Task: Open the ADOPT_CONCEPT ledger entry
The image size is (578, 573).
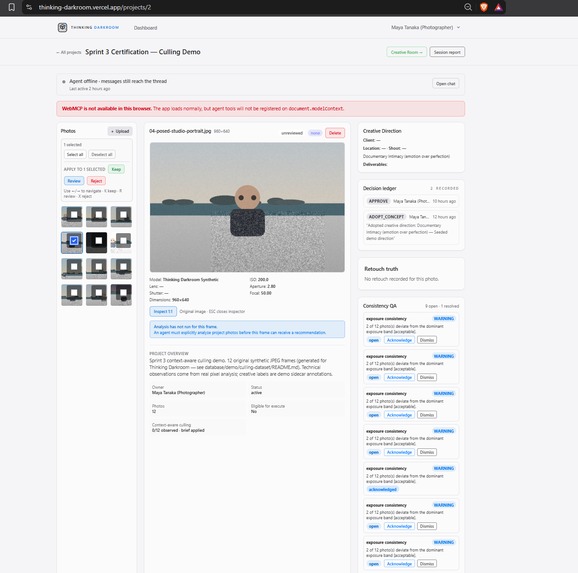Action: (x=411, y=227)
